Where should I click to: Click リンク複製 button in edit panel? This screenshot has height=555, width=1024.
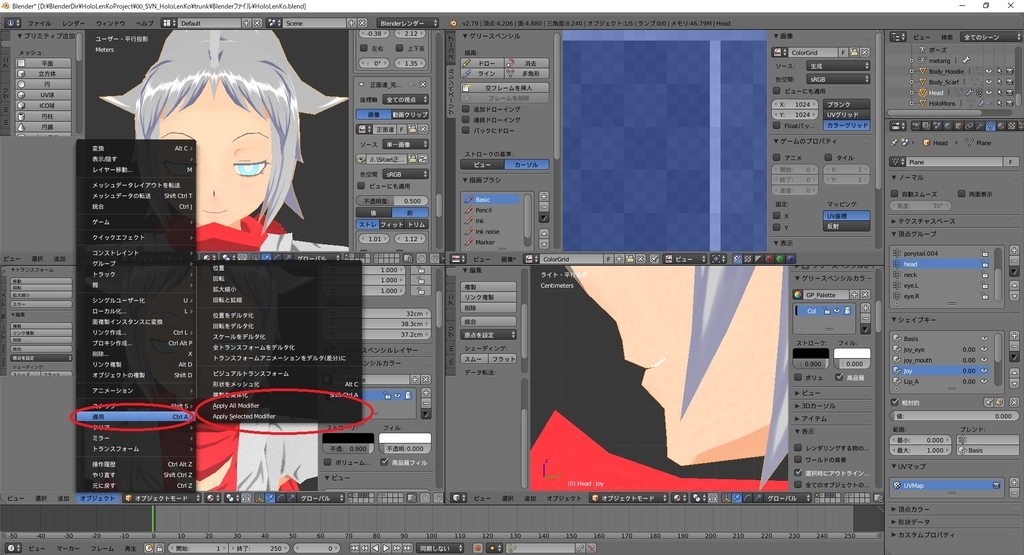click(x=488, y=297)
